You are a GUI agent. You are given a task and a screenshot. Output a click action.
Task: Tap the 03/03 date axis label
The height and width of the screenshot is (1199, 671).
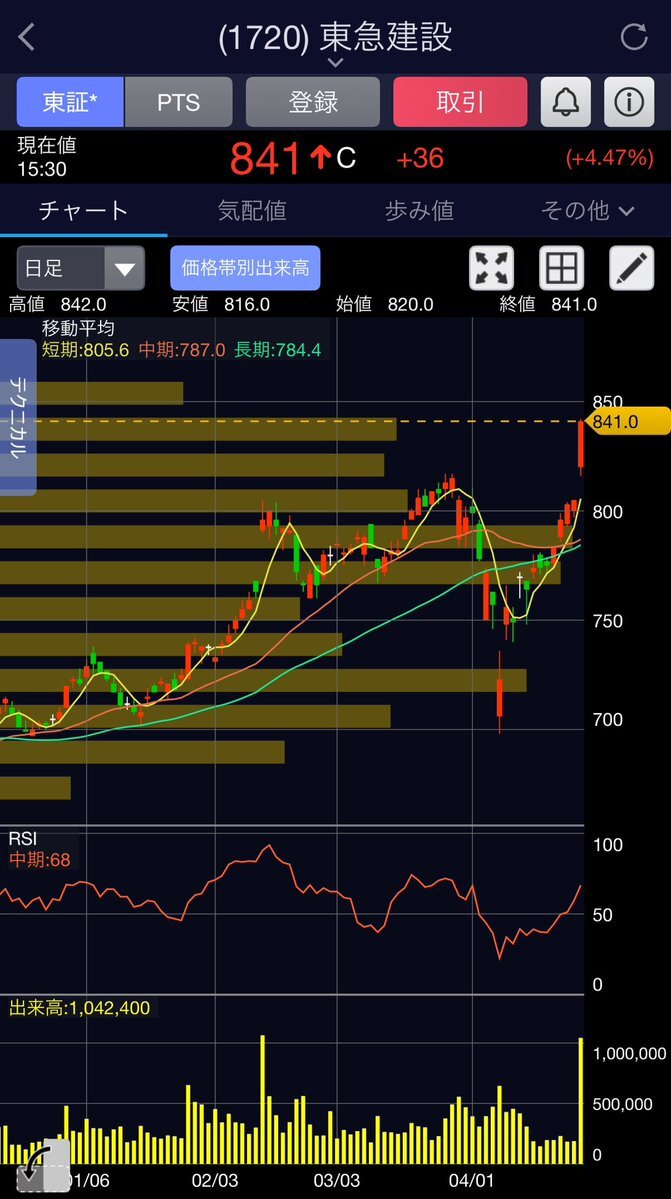coord(337,1180)
